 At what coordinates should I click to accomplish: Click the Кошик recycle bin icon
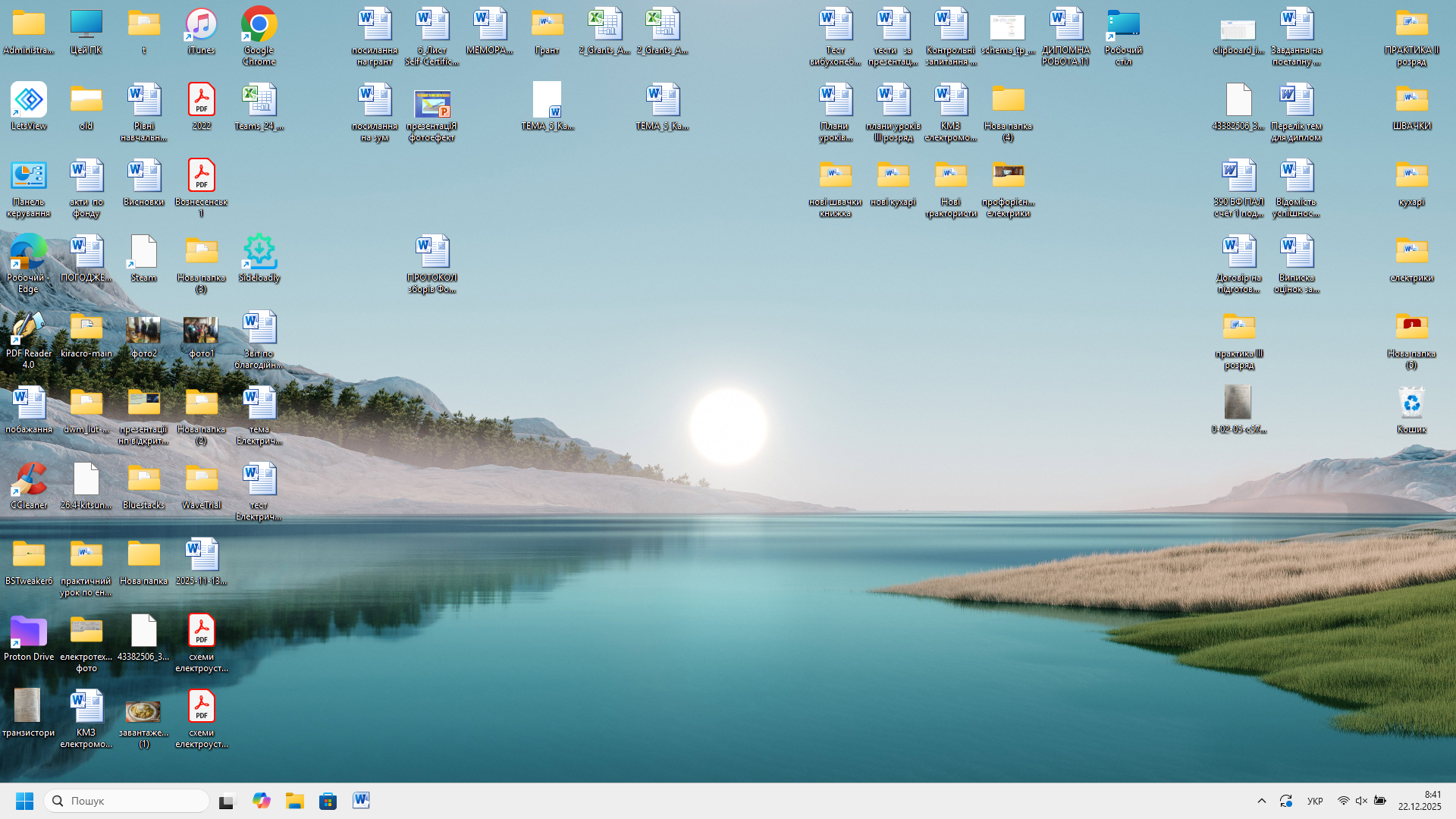click(x=1411, y=404)
